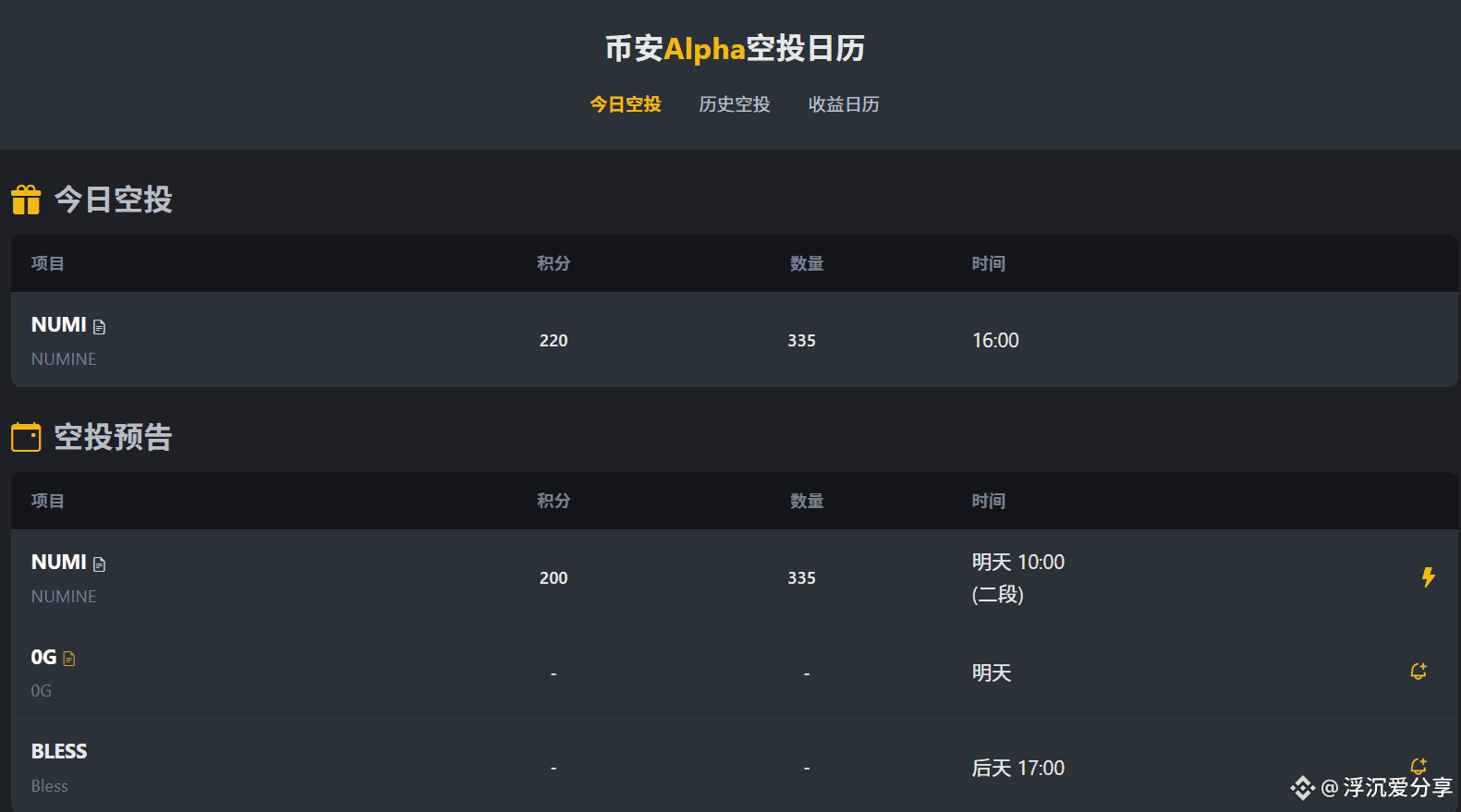Open document icon next to upcoming NUMI
This screenshot has height=812, width=1461.
click(100, 564)
